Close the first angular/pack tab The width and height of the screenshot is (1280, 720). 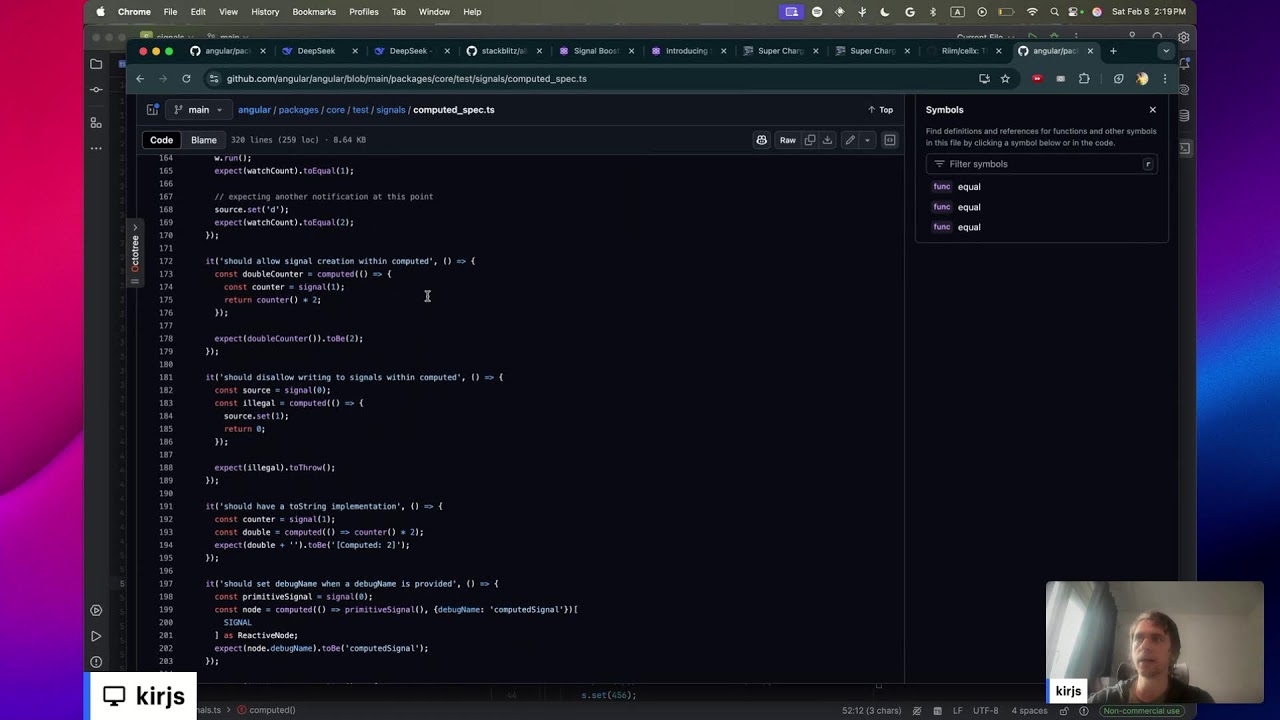[x=263, y=51]
